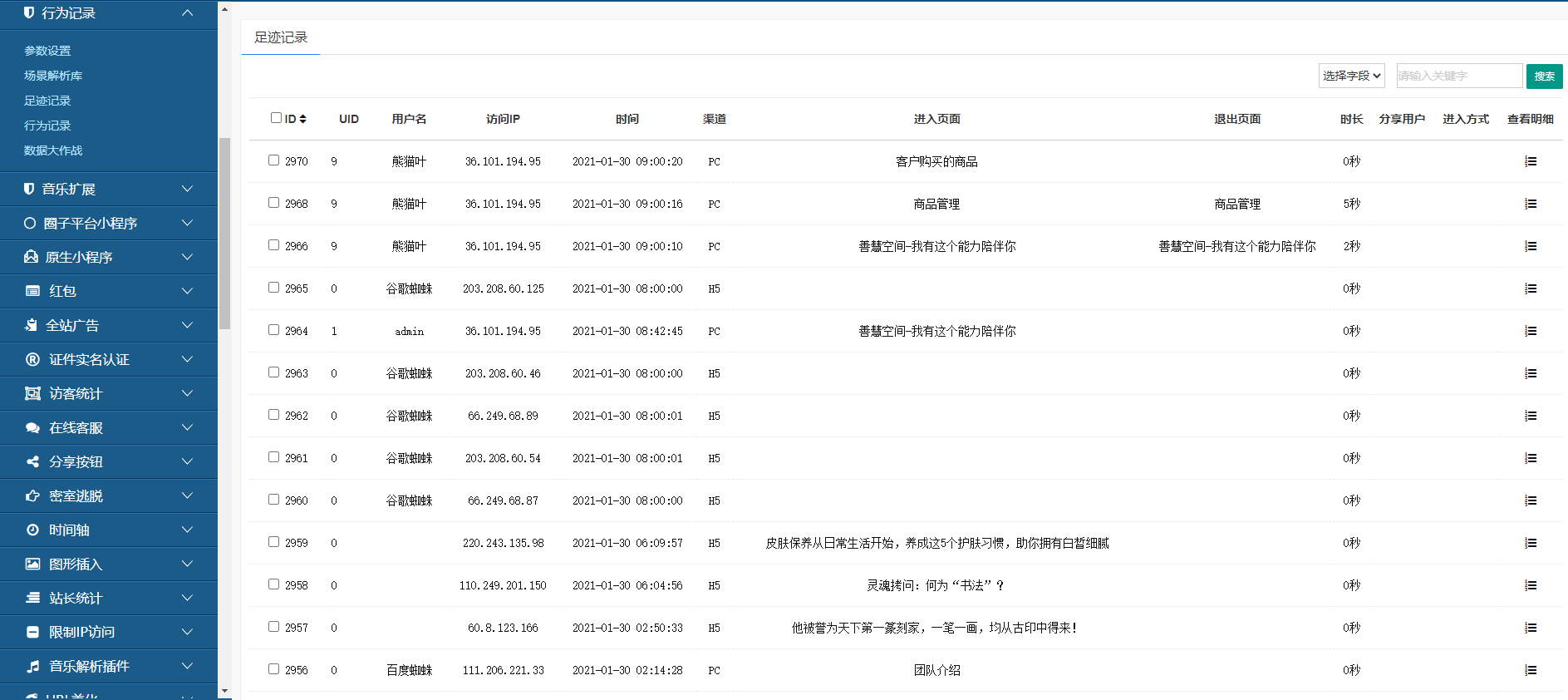The image size is (1568, 700).
Task: Click the 在线客服 chat bubble icon
Action: click(x=32, y=427)
